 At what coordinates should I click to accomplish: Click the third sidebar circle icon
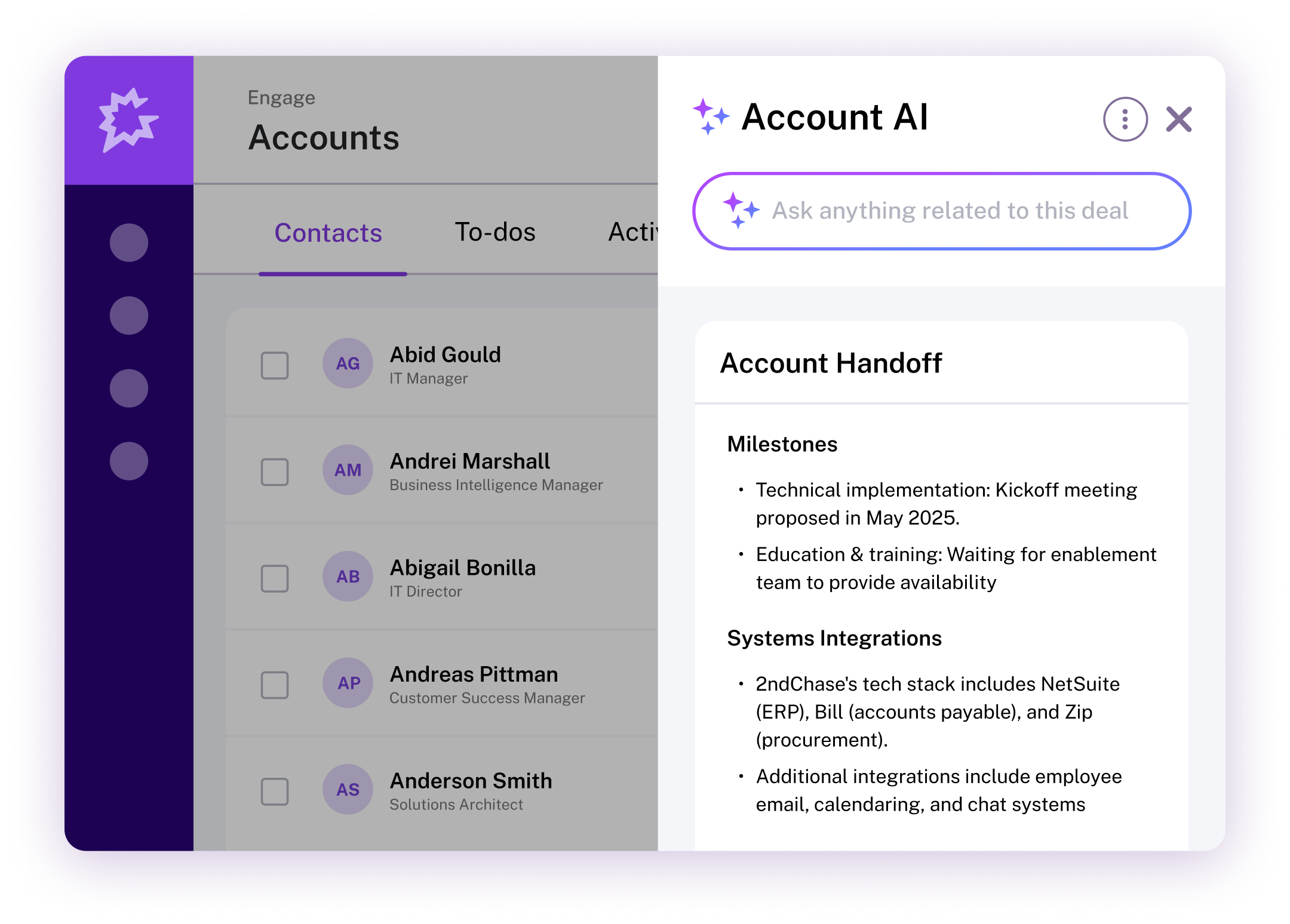coord(129,388)
